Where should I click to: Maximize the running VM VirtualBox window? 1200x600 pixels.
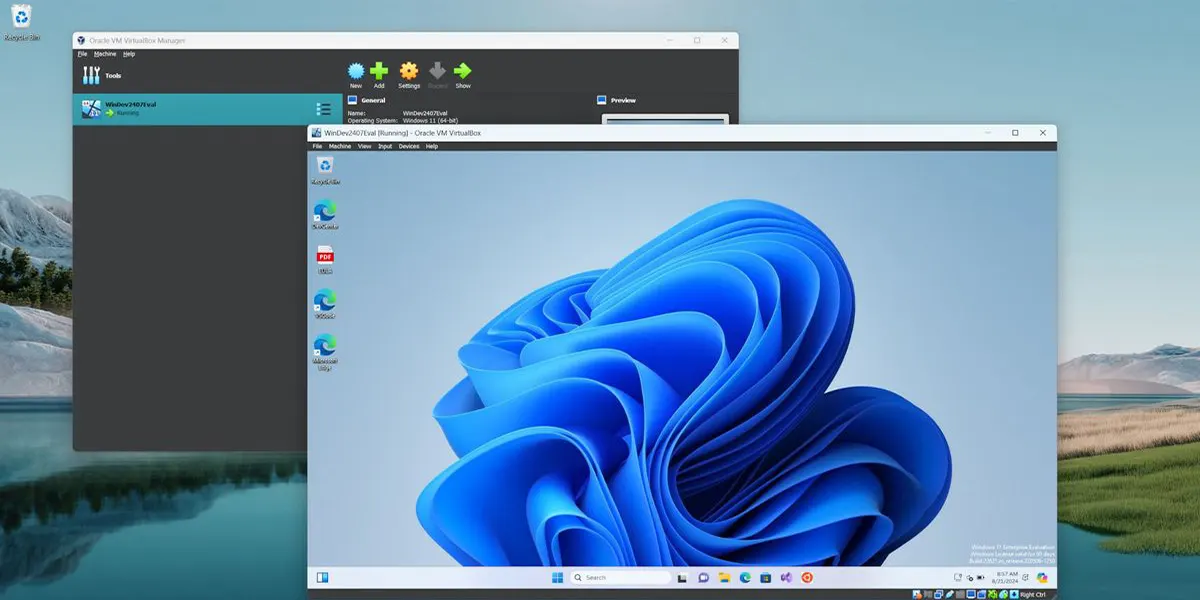pyautogui.click(x=1015, y=132)
